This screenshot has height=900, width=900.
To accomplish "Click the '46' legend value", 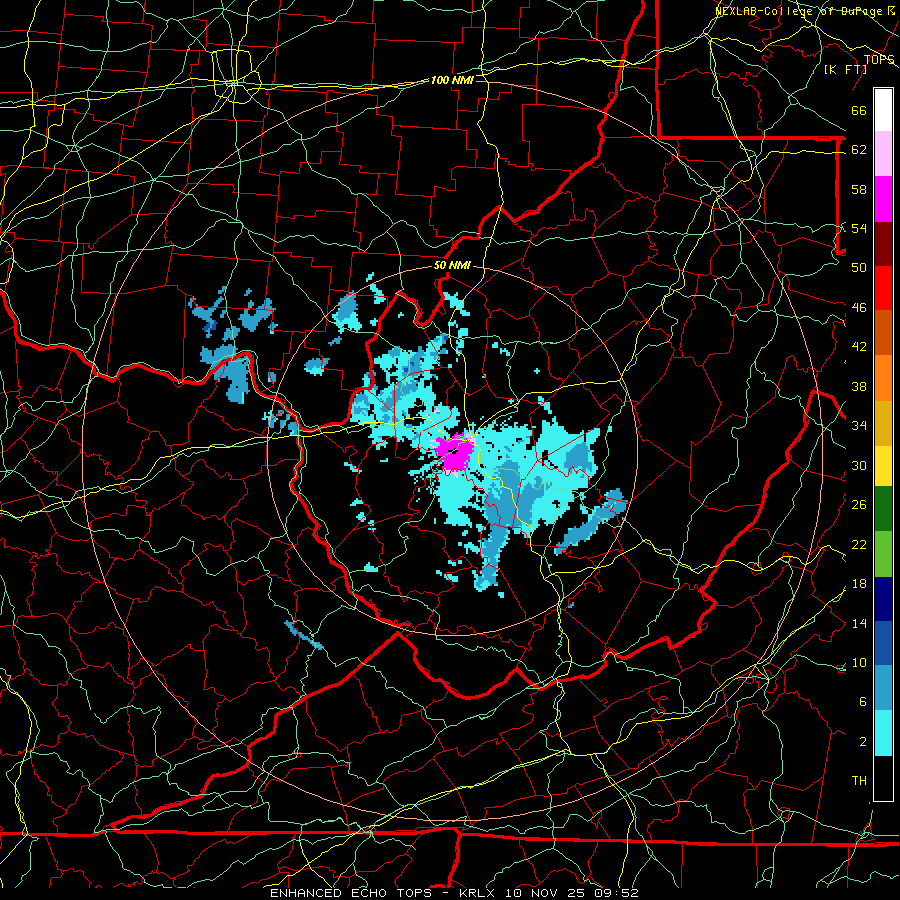I will (859, 308).
